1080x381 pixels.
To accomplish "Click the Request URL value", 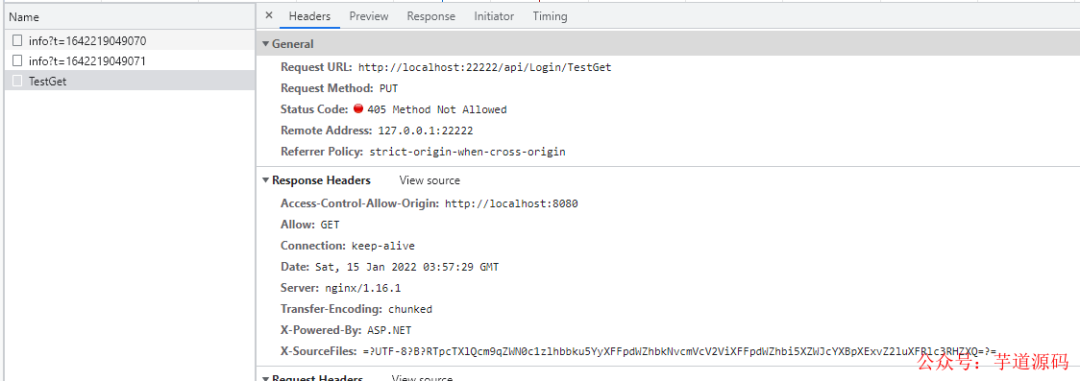I will tap(484, 68).
